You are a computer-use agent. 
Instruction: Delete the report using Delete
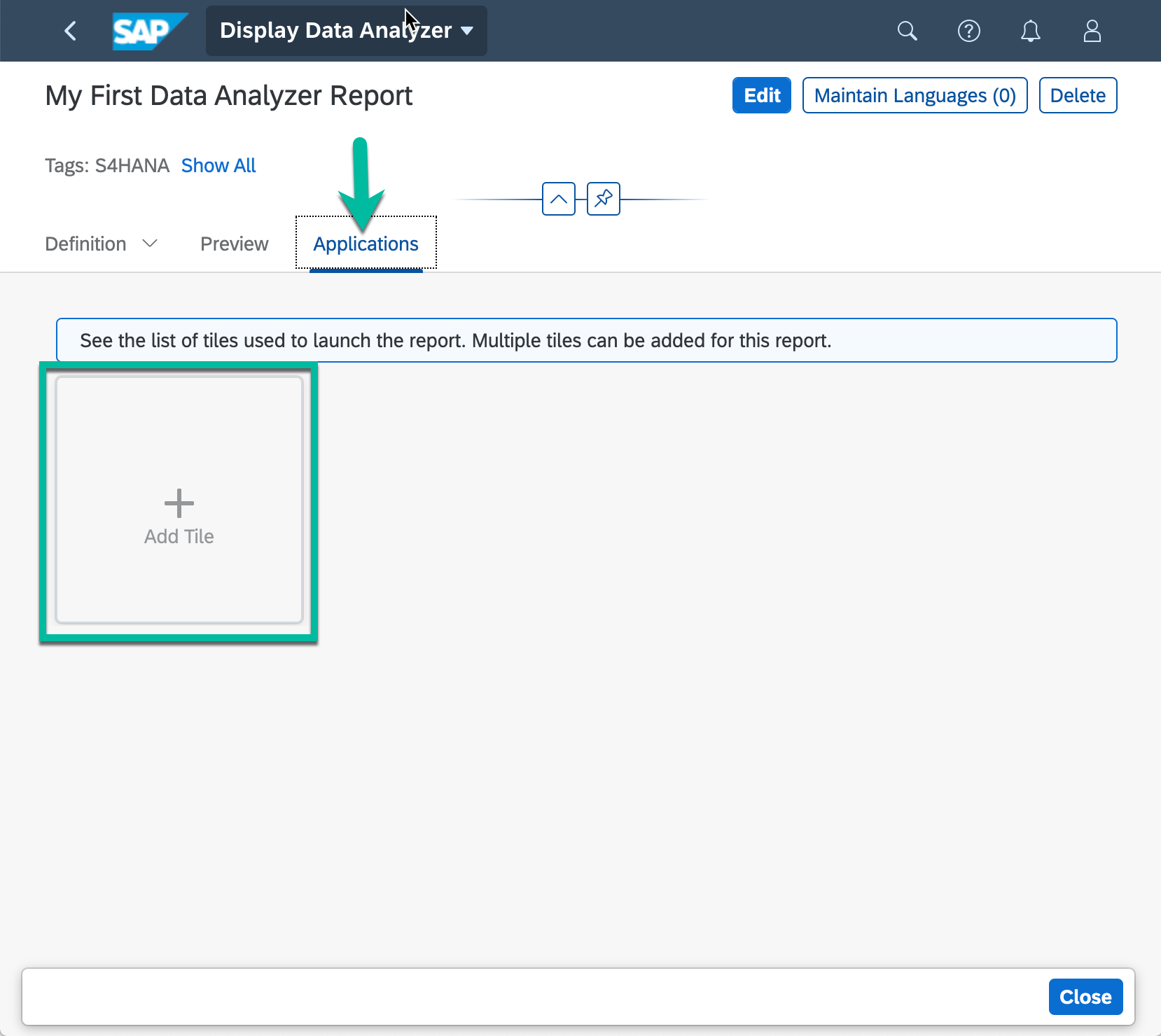tap(1077, 95)
